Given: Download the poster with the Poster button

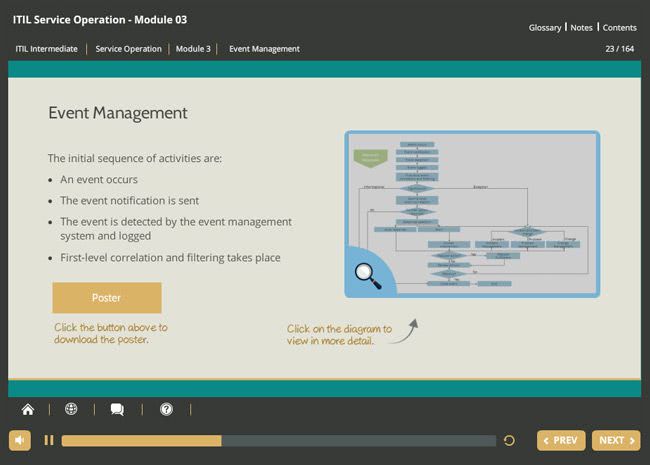Looking at the screenshot, I should pos(107,298).
